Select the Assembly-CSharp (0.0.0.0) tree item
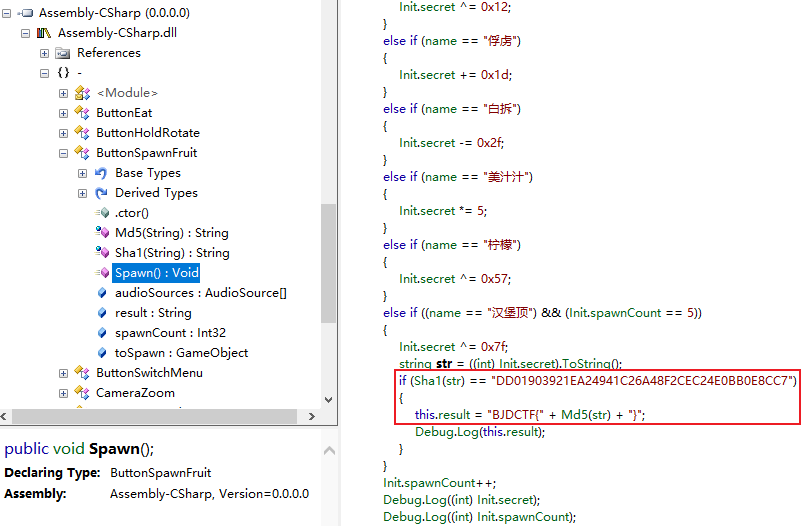Image resolution: width=806 pixels, height=526 pixels. coord(114,13)
